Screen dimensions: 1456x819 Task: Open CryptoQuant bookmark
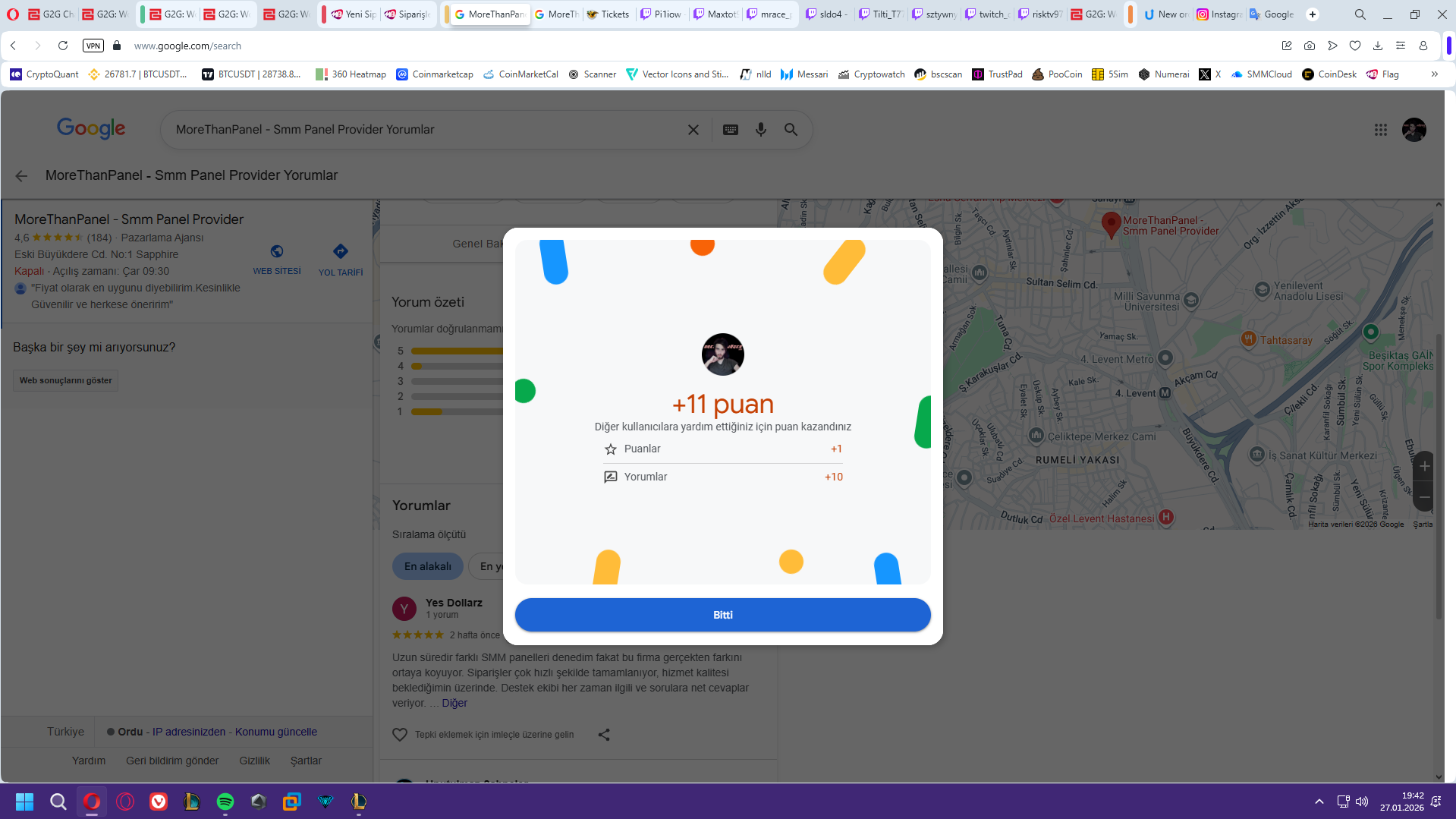pos(44,74)
